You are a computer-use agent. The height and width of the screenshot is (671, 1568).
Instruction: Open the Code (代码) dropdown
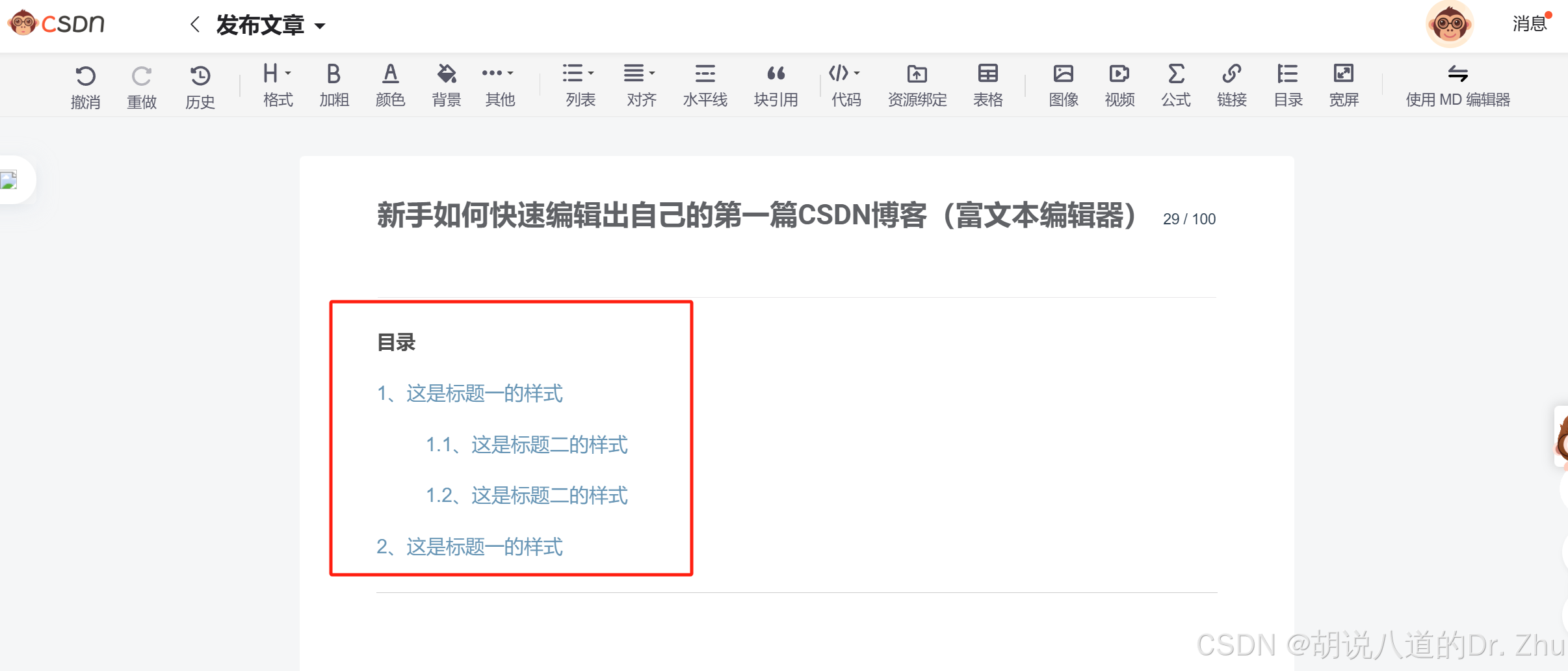point(846,85)
